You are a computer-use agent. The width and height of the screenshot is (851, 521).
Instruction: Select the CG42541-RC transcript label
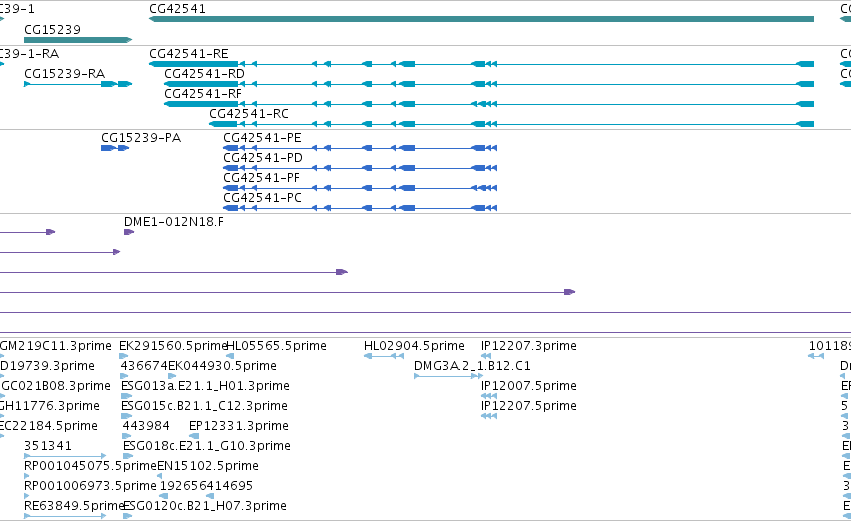pos(249,114)
